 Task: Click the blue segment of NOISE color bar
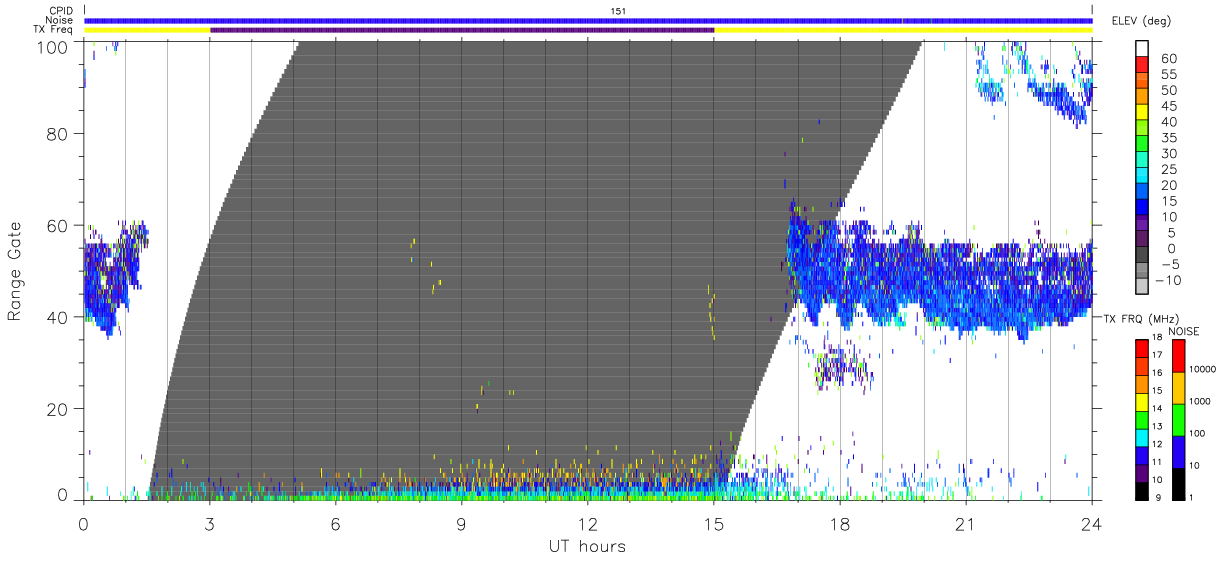pyautogui.click(x=1178, y=452)
